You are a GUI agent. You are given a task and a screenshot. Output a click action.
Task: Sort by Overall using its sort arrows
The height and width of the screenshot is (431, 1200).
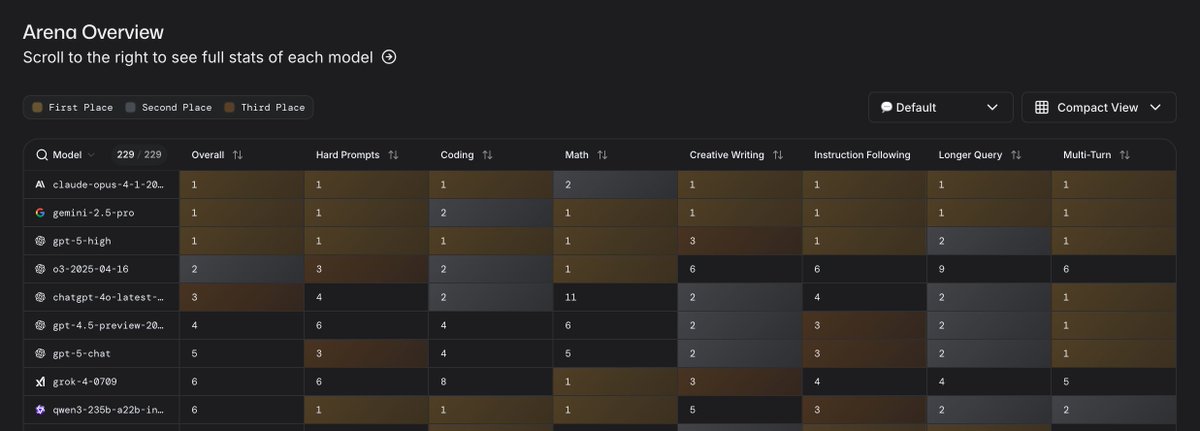click(x=237, y=155)
